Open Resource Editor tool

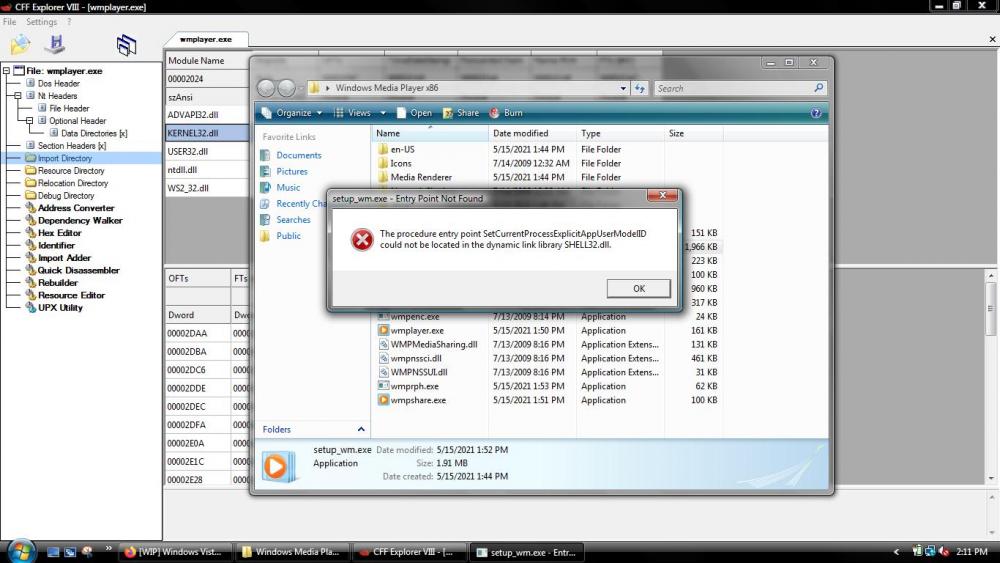point(71,295)
